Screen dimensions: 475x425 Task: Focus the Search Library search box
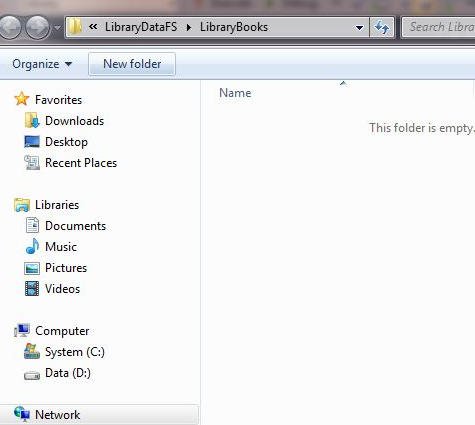tap(439, 27)
